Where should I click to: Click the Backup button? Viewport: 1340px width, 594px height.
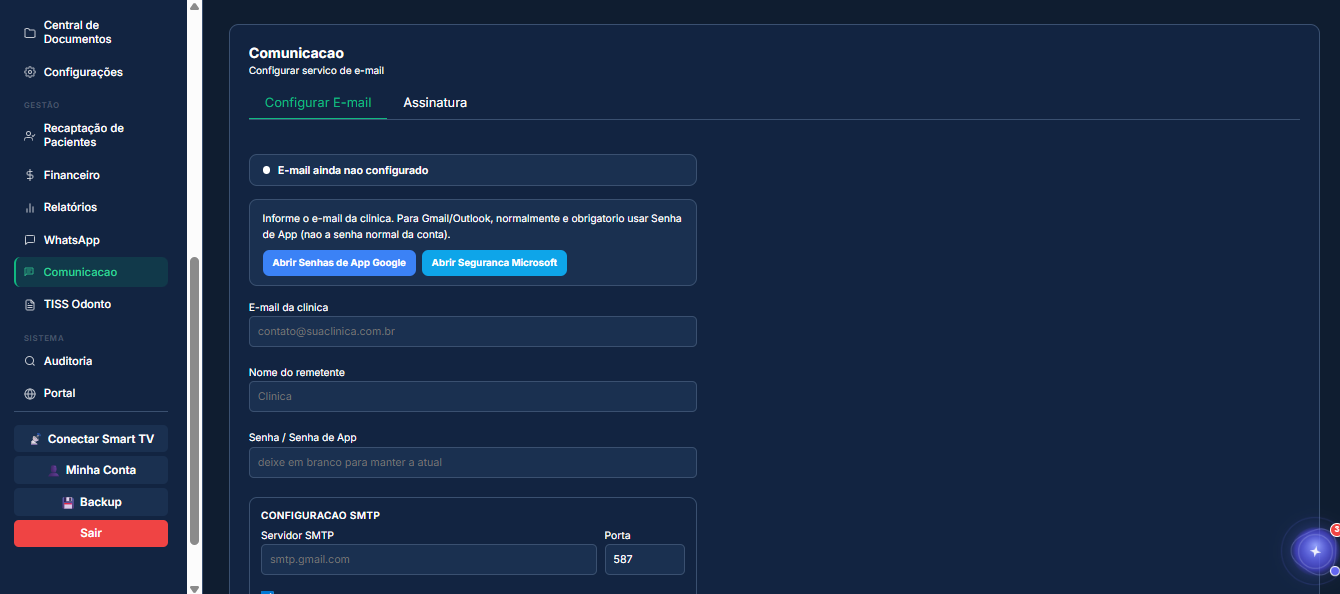pos(91,502)
